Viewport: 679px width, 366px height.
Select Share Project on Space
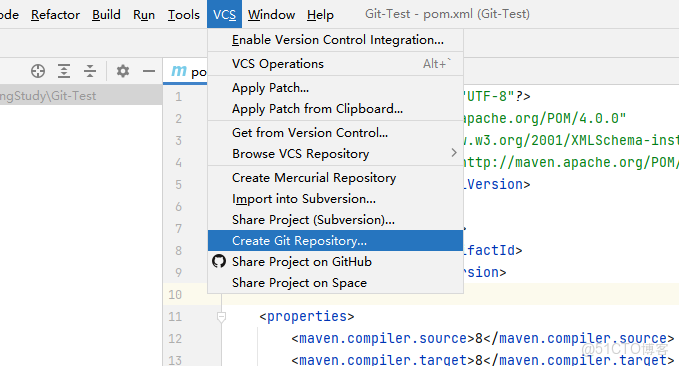coord(336,282)
